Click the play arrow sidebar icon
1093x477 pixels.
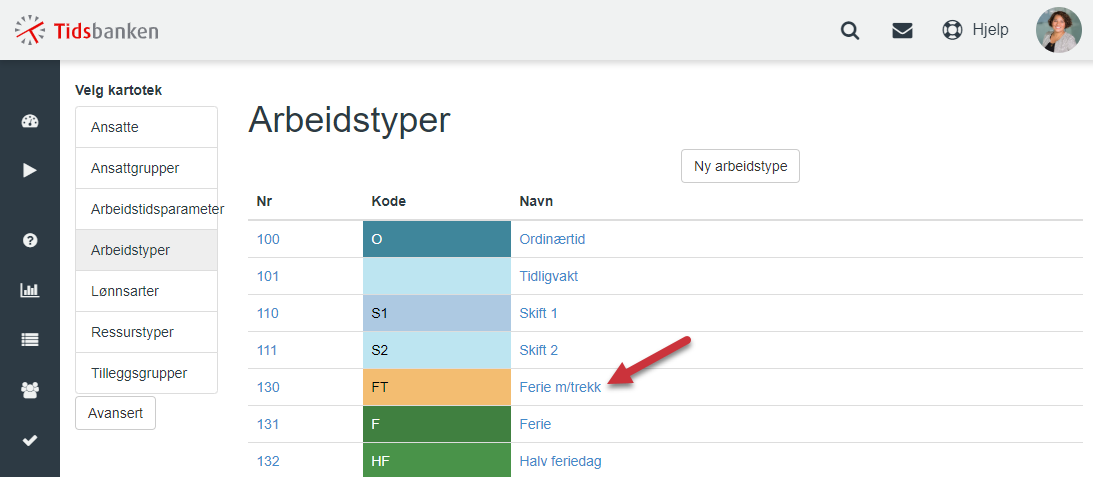[30, 170]
